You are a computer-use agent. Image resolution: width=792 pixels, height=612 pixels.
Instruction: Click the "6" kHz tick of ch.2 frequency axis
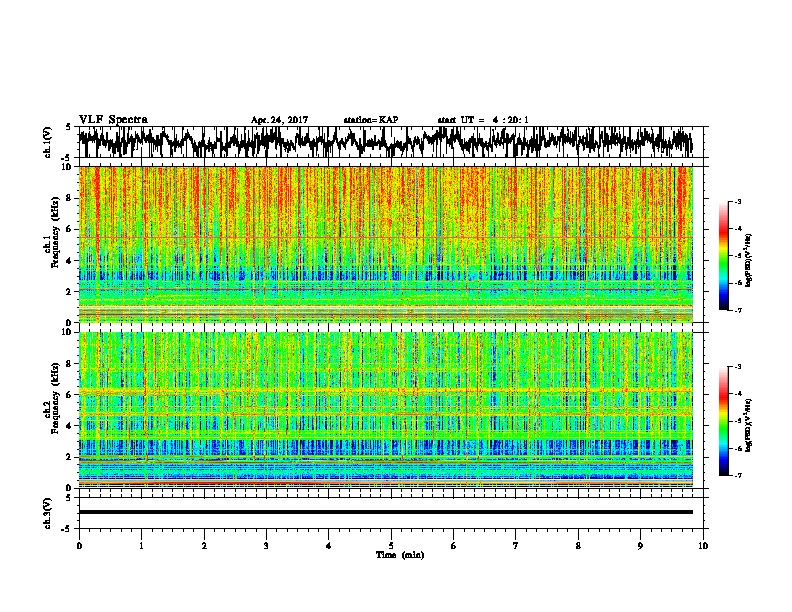click(70, 394)
